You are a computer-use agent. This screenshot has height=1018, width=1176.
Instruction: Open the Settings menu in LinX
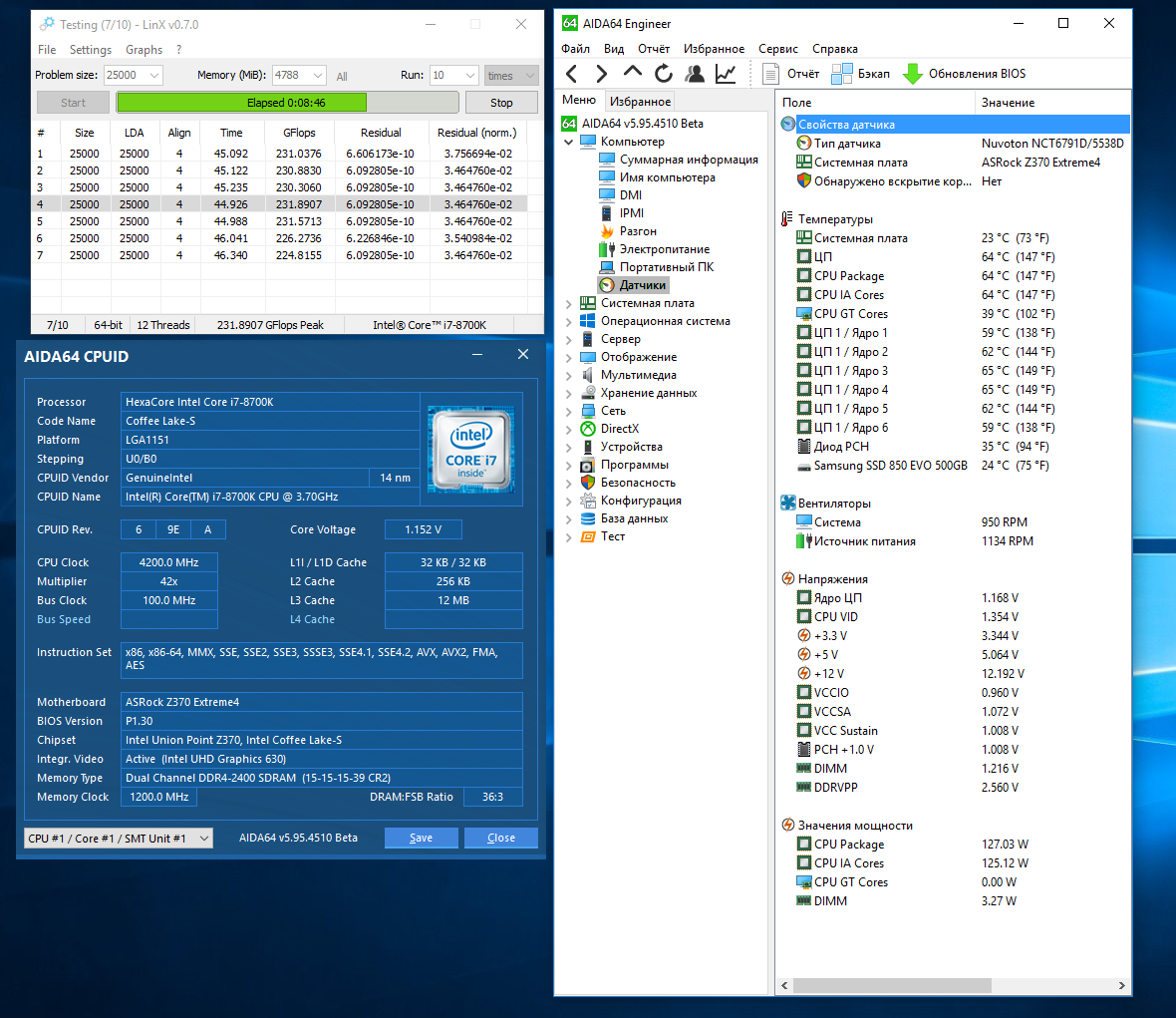click(90, 50)
